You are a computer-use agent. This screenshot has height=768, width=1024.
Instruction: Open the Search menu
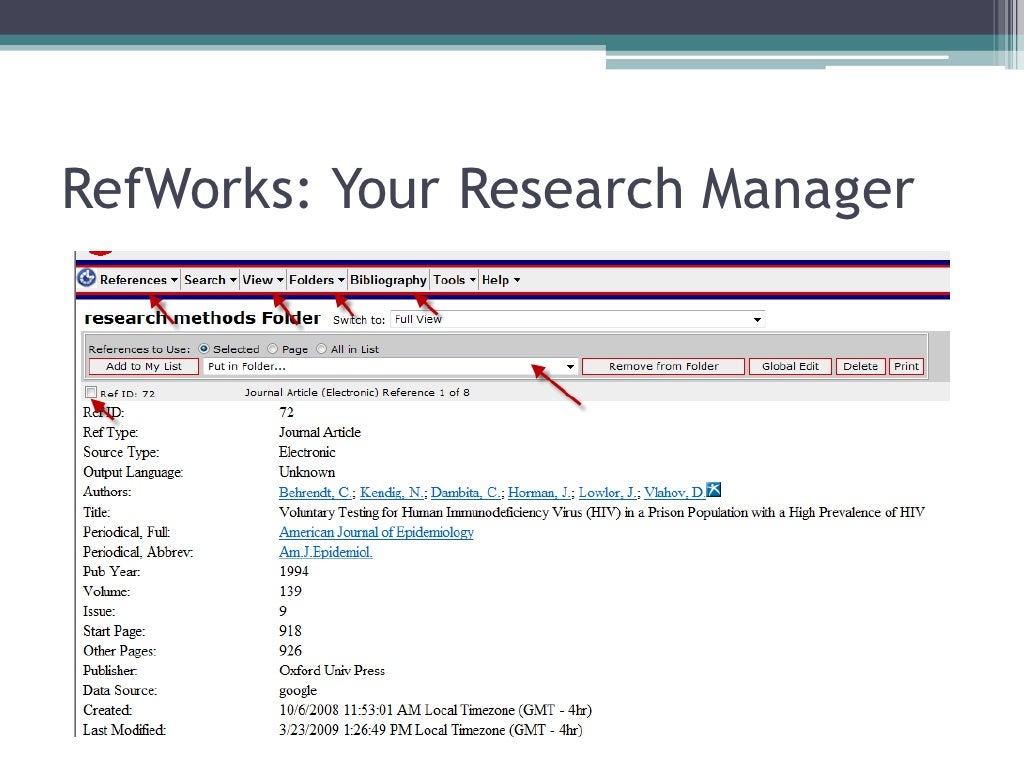210,280
